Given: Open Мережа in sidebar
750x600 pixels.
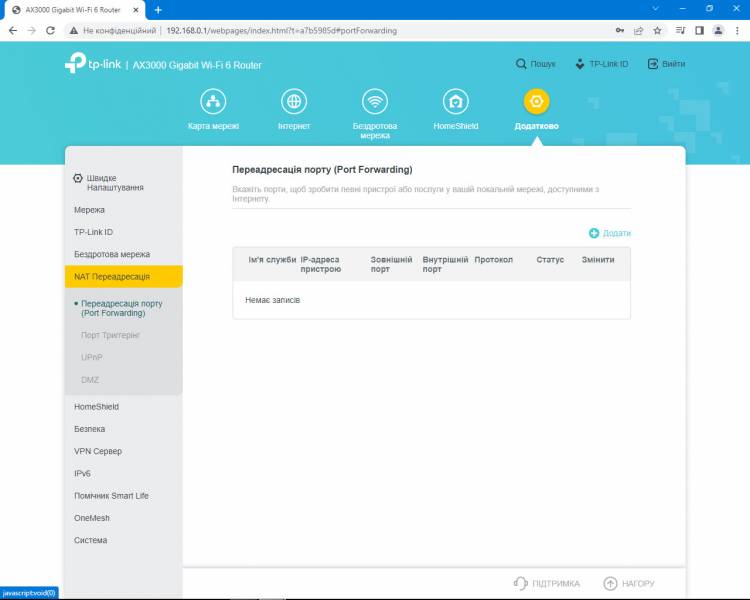Looking at the screenshot, I should click(x=89, y=210).
